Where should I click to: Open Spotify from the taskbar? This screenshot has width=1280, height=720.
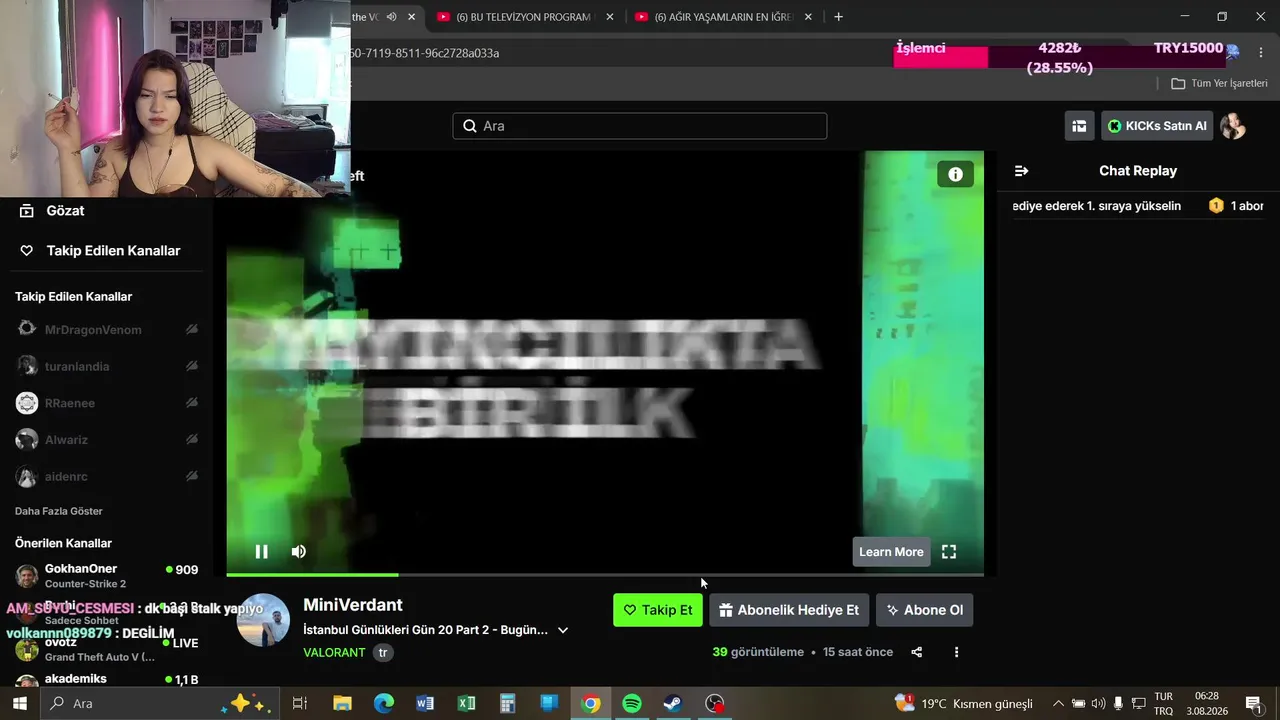pos(632,704)
